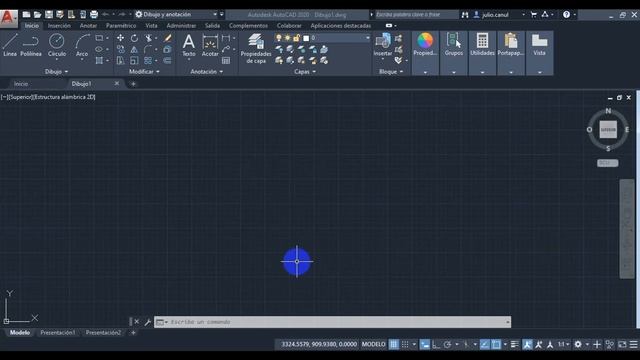Switch to the Salida ribbon tab
The width and height of the screenshot is (640, 360).
[x=212, y=25]
